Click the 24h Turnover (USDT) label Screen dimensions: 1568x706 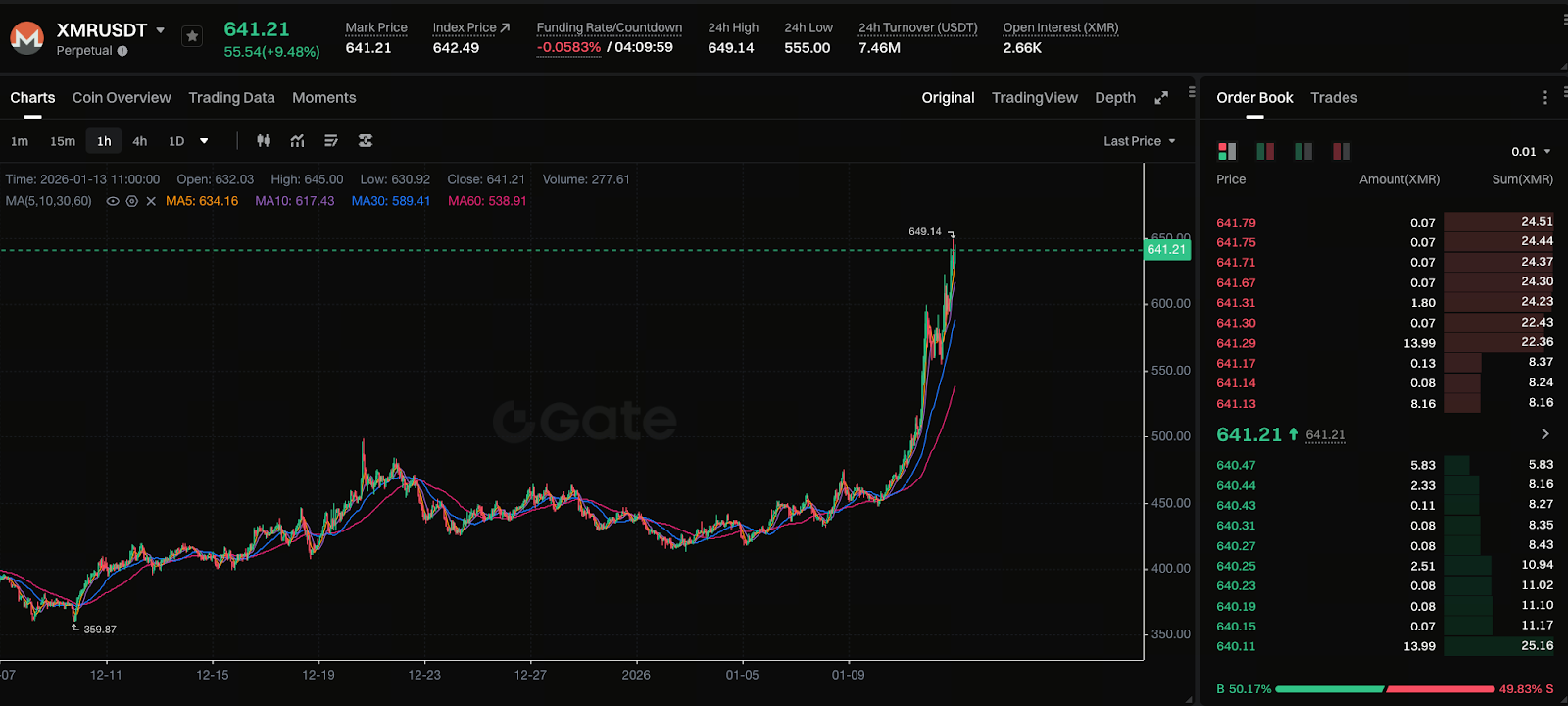(x=918, y=28)
